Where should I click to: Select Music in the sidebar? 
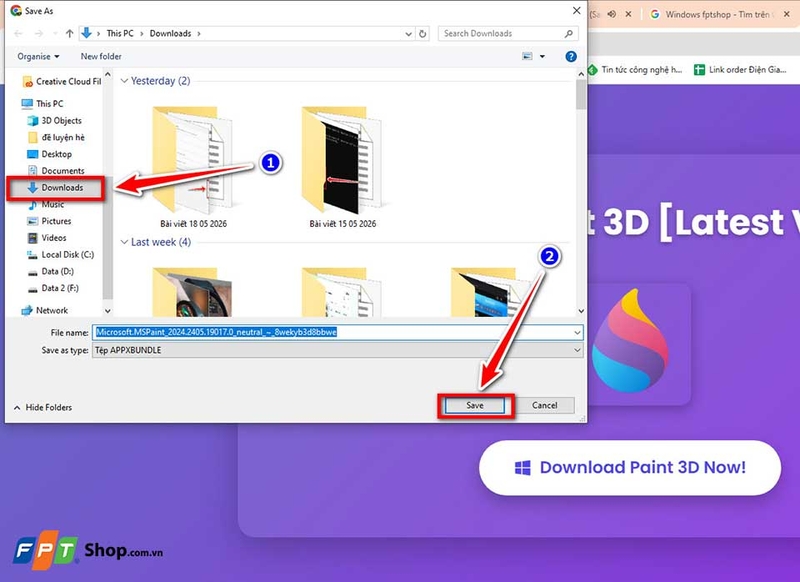click(46, 205)
